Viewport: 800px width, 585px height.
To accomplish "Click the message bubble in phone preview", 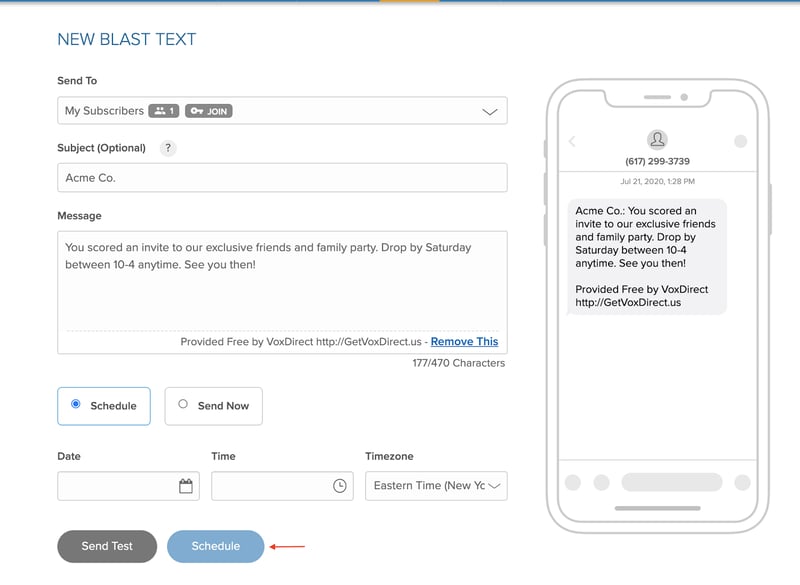I will (647, 257).
